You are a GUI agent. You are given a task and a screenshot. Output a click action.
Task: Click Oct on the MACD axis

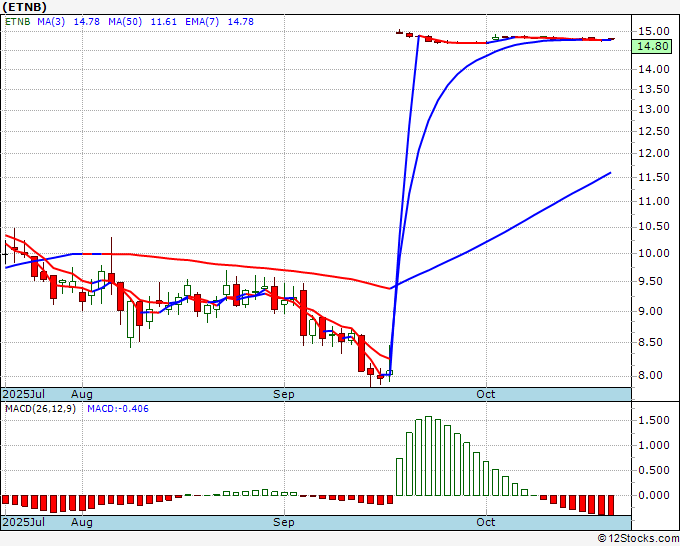pos(485,522)
